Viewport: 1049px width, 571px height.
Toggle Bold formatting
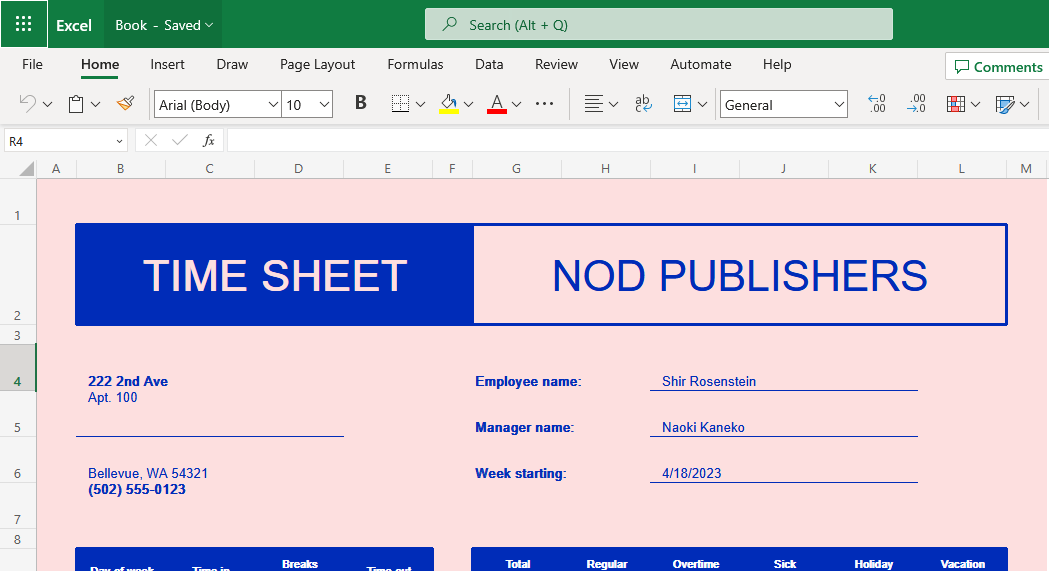tap(361, 103)
